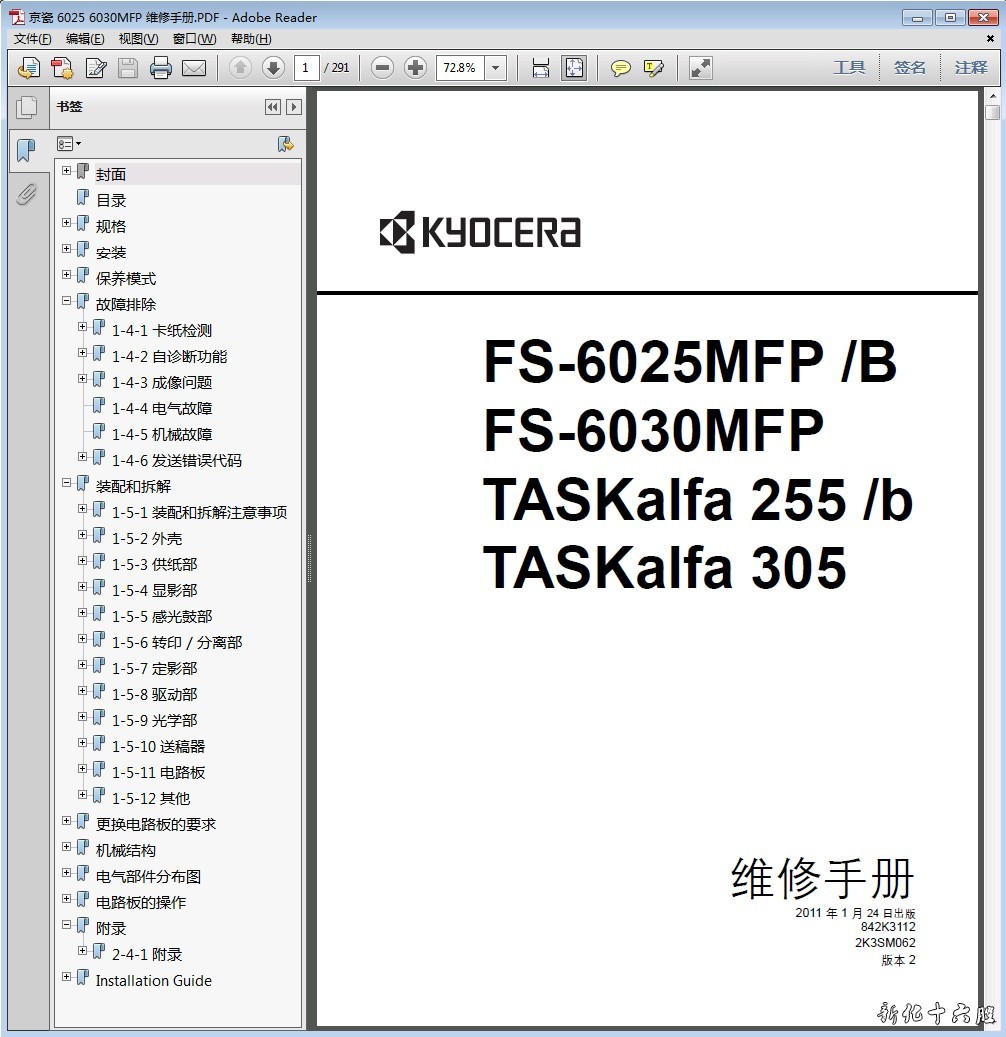This screenshot has width=1006, height=1037.
Task: Open the zoom percentage dropdown
Action: (x=496, y=68)
